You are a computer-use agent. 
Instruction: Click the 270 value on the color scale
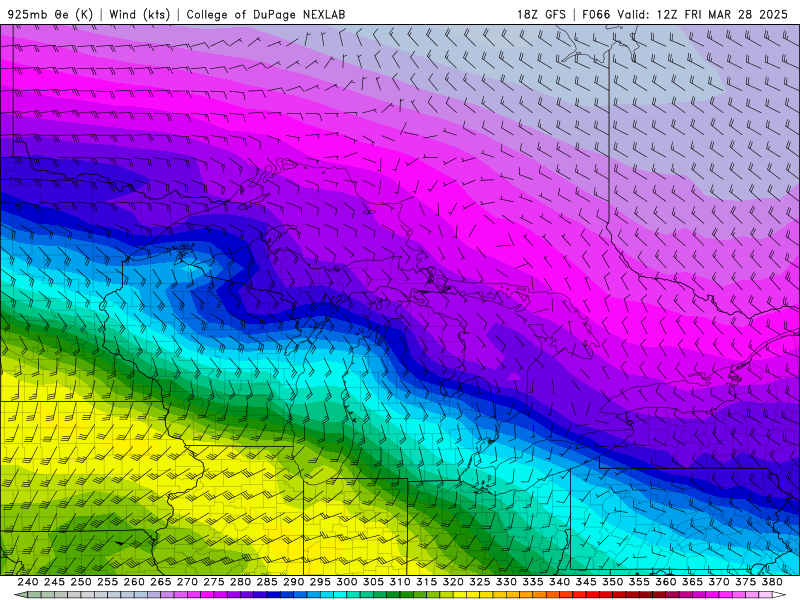[x=187, y=582]
